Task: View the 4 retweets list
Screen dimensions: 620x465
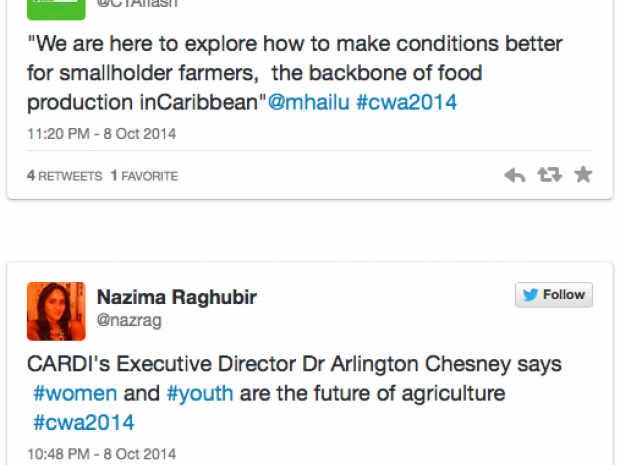Action: tap(64, 176)
